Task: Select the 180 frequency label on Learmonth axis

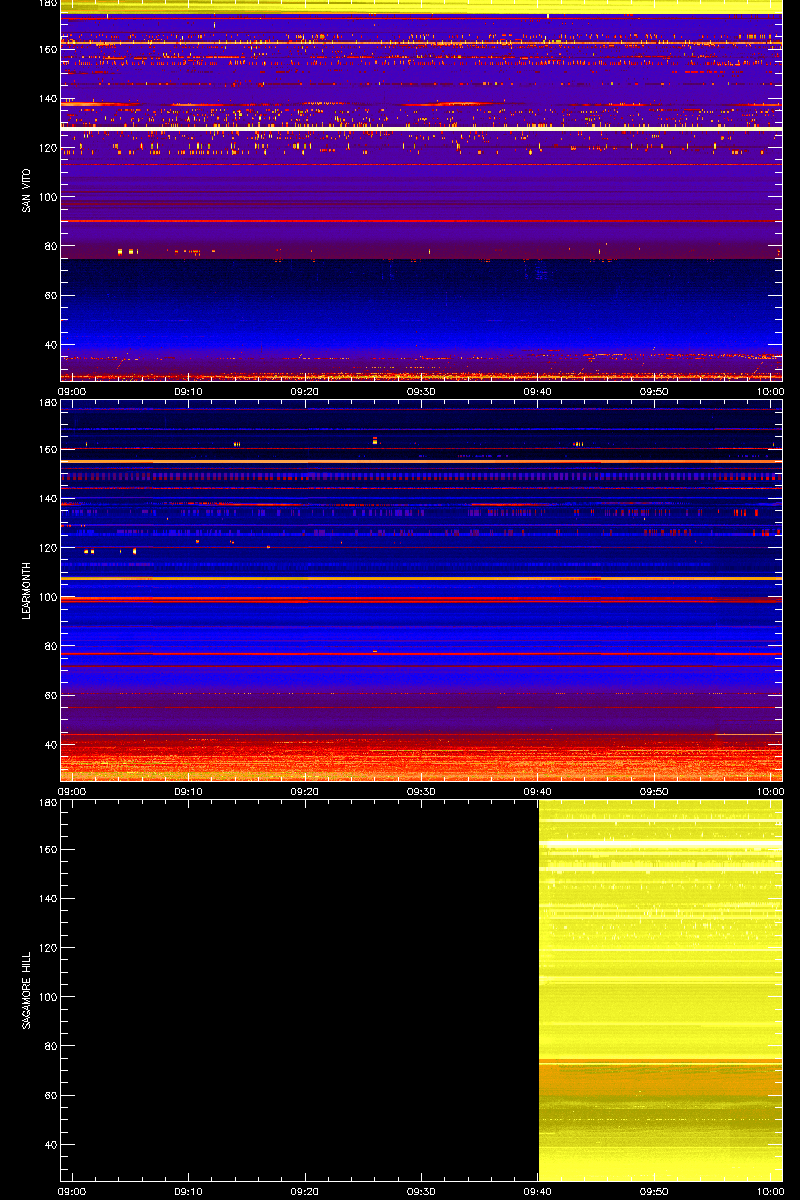Action: [x=46, y=403]
